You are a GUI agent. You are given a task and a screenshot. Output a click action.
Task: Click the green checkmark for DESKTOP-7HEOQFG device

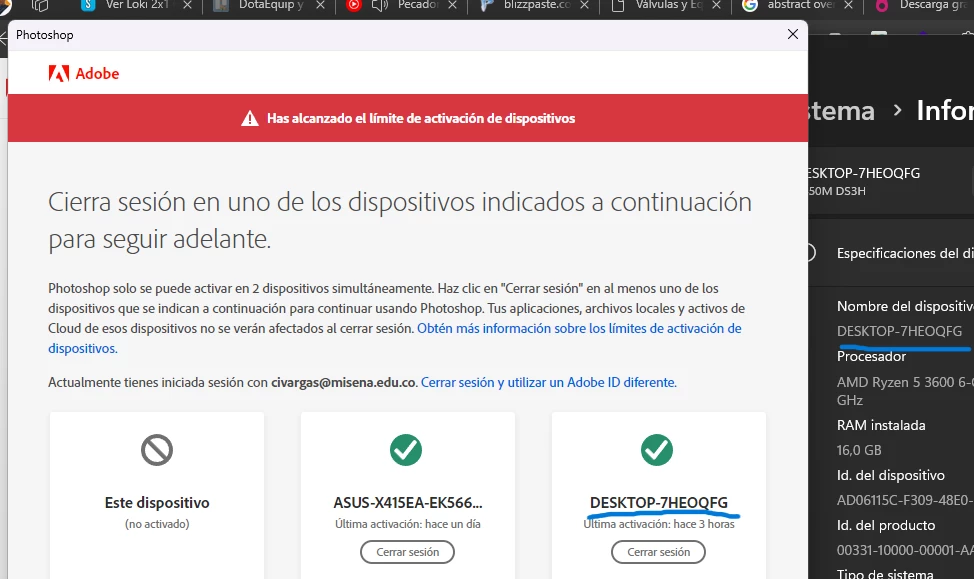[x=657, y=450]
